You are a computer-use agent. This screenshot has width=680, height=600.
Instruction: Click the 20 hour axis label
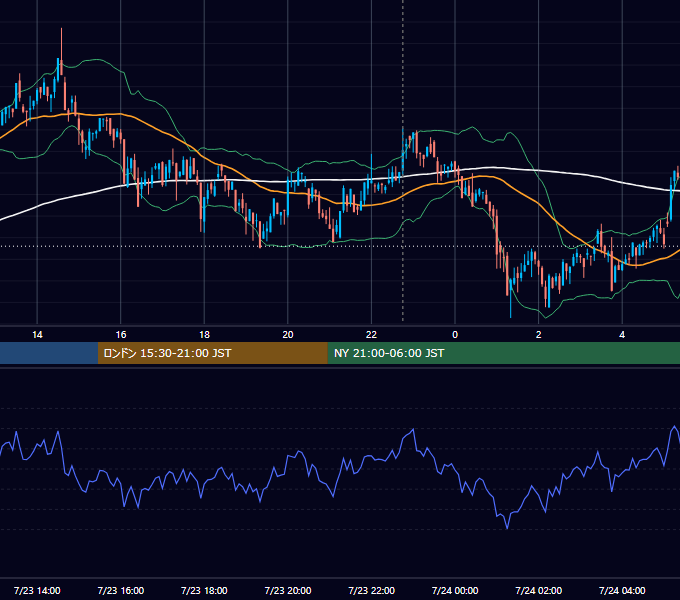[x=288, y=335]
